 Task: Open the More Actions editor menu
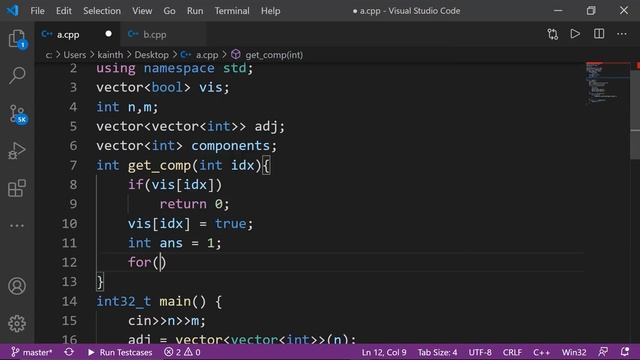(622, 34)
